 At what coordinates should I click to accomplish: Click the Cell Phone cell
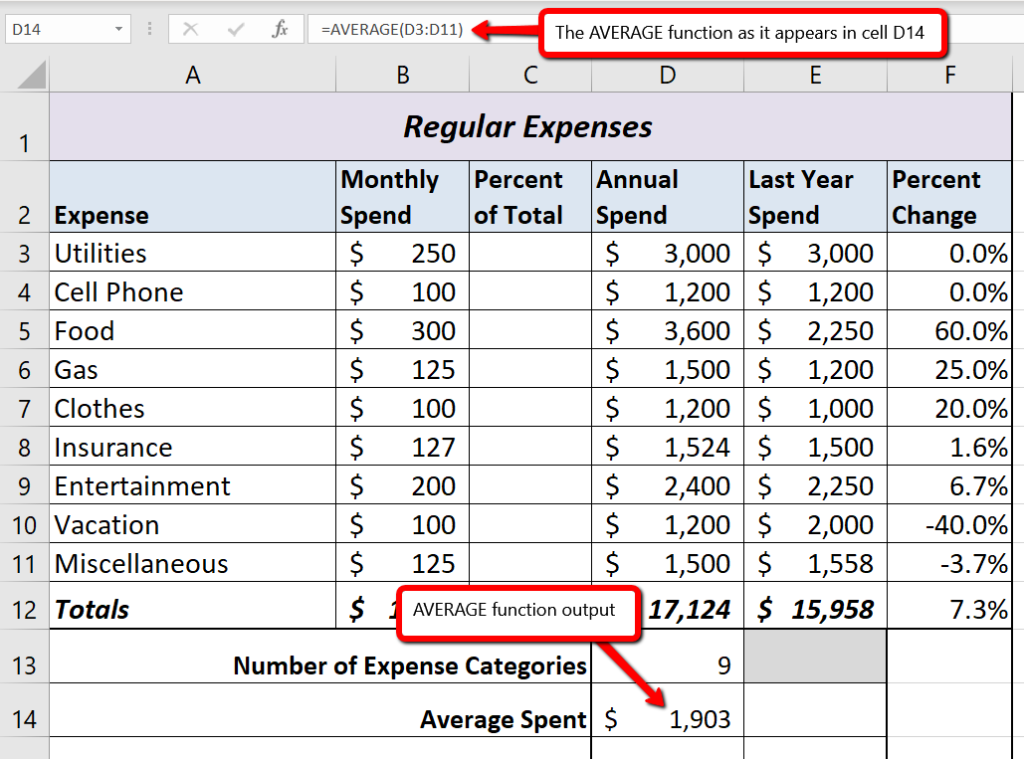(x=193, y=291)
